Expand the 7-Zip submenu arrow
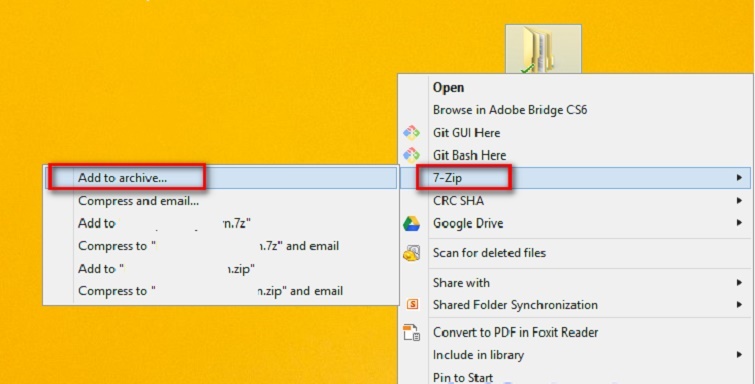Image resolution: width=755 pixels, height=384 pixels. point(739,178)
